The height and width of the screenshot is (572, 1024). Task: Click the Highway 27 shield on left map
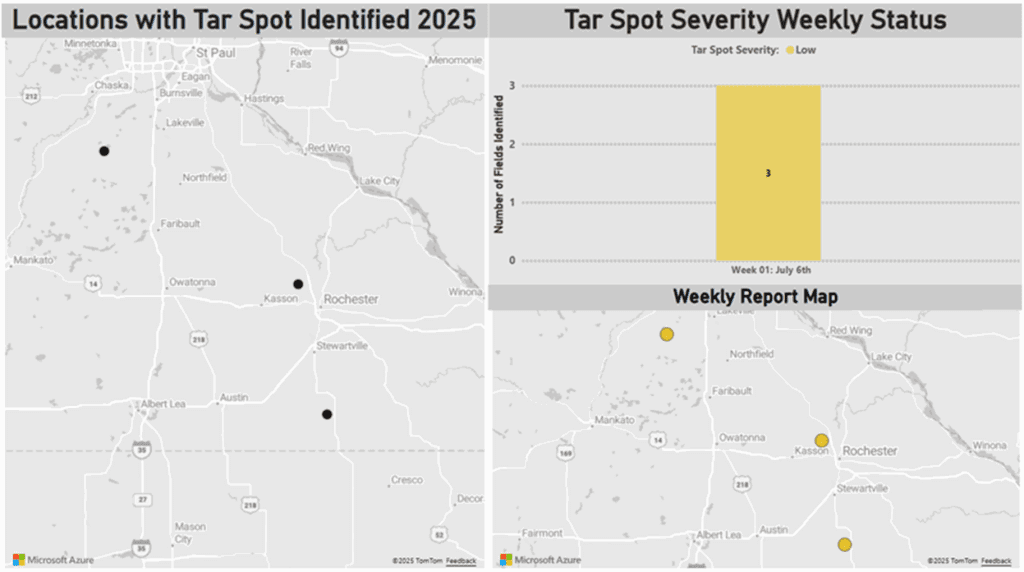pos(142,500)
